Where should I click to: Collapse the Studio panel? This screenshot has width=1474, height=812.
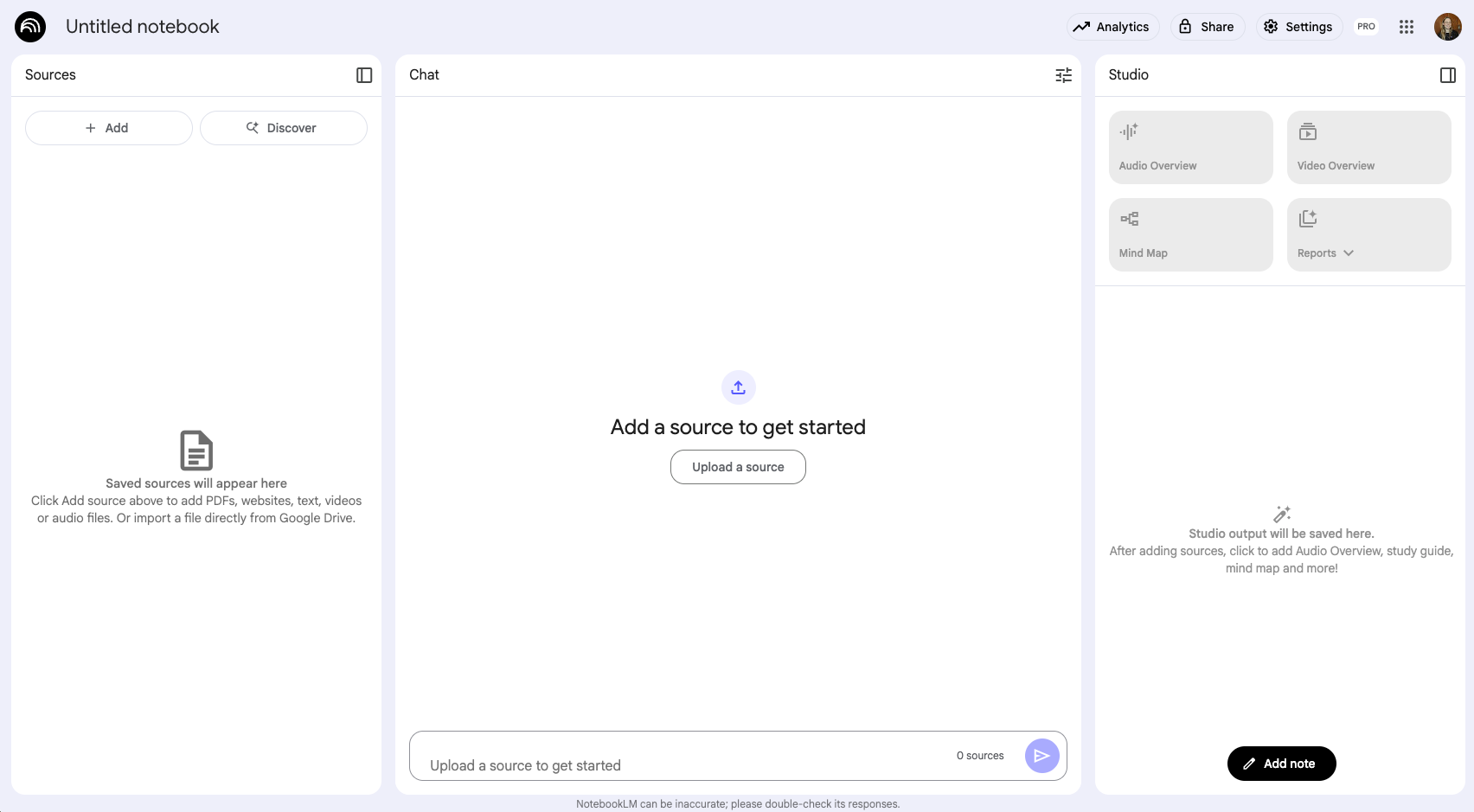pyautogui.click(x=1447, y=75)
